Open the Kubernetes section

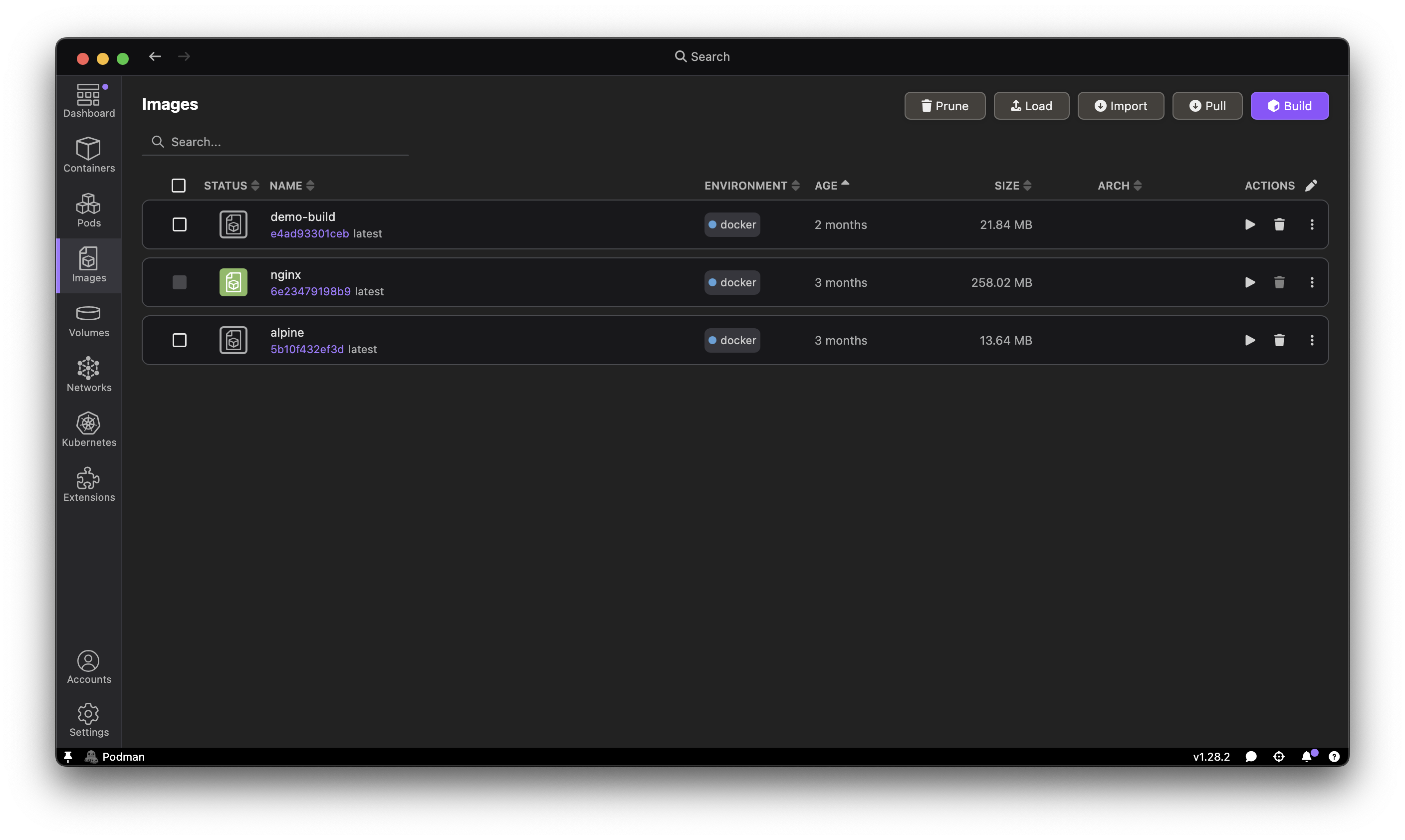coord(89,429)
